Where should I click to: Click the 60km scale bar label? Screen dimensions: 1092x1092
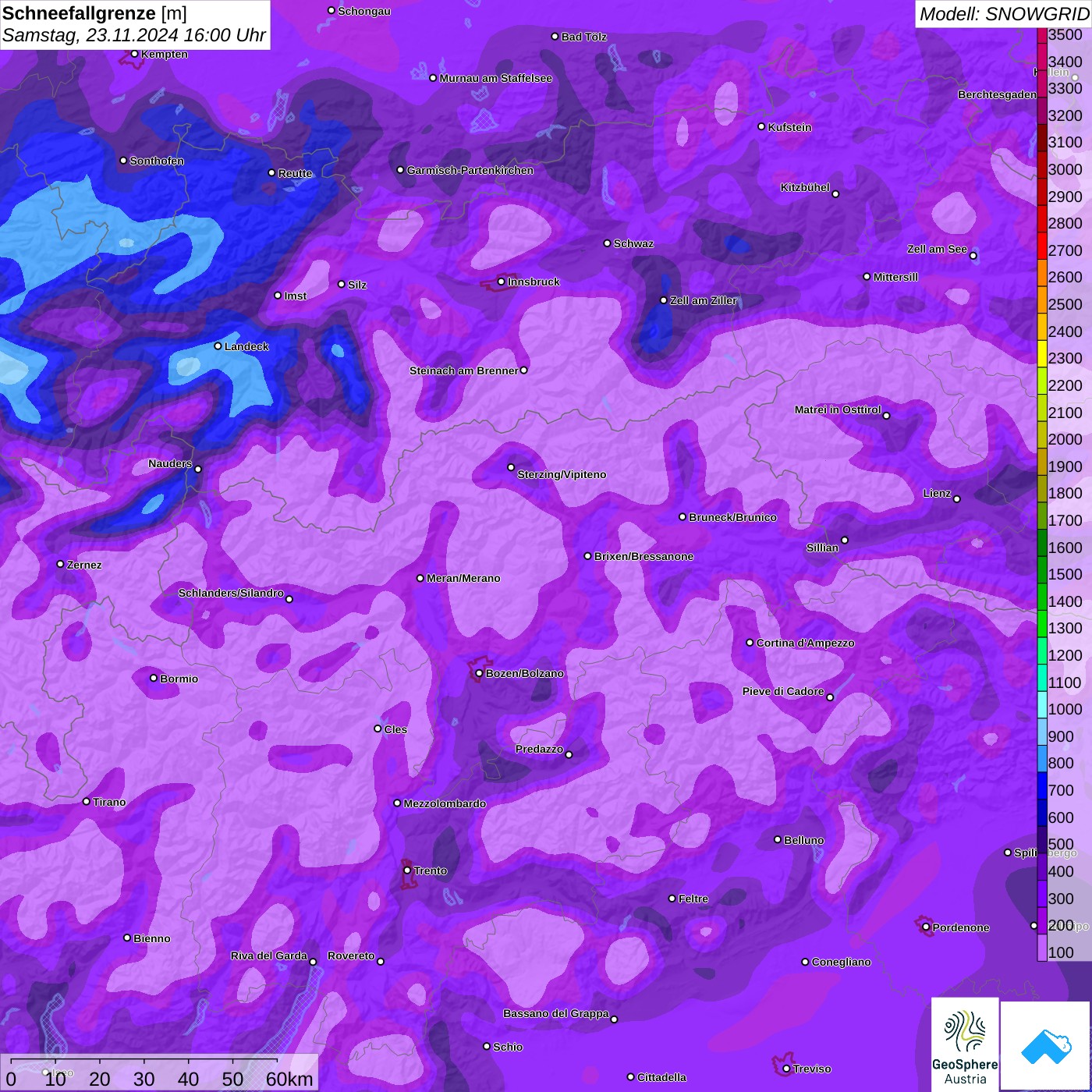point(289,1079)
